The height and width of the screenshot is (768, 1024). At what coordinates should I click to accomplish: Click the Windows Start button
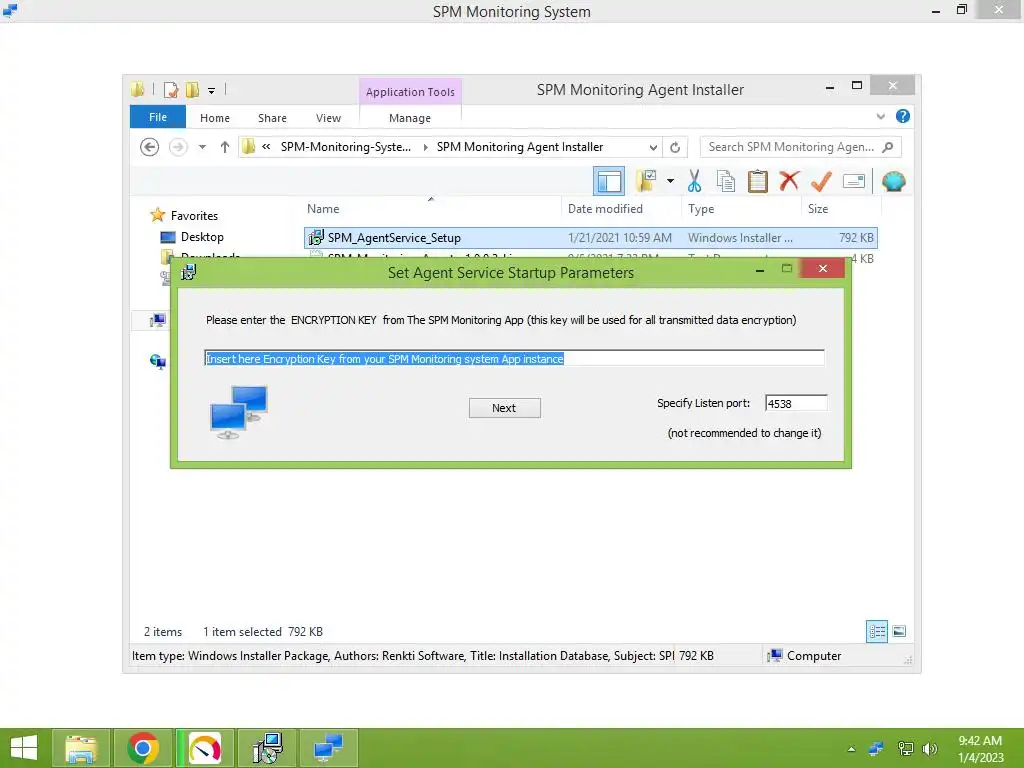24,748
